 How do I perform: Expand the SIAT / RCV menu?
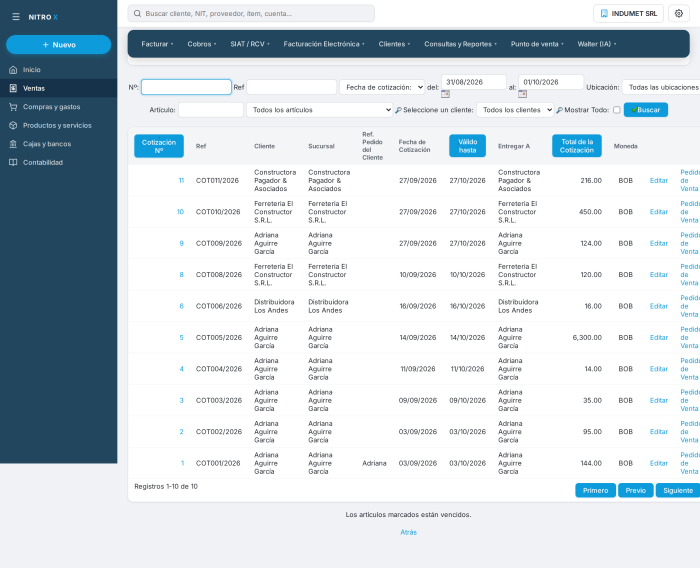point(250,44)
